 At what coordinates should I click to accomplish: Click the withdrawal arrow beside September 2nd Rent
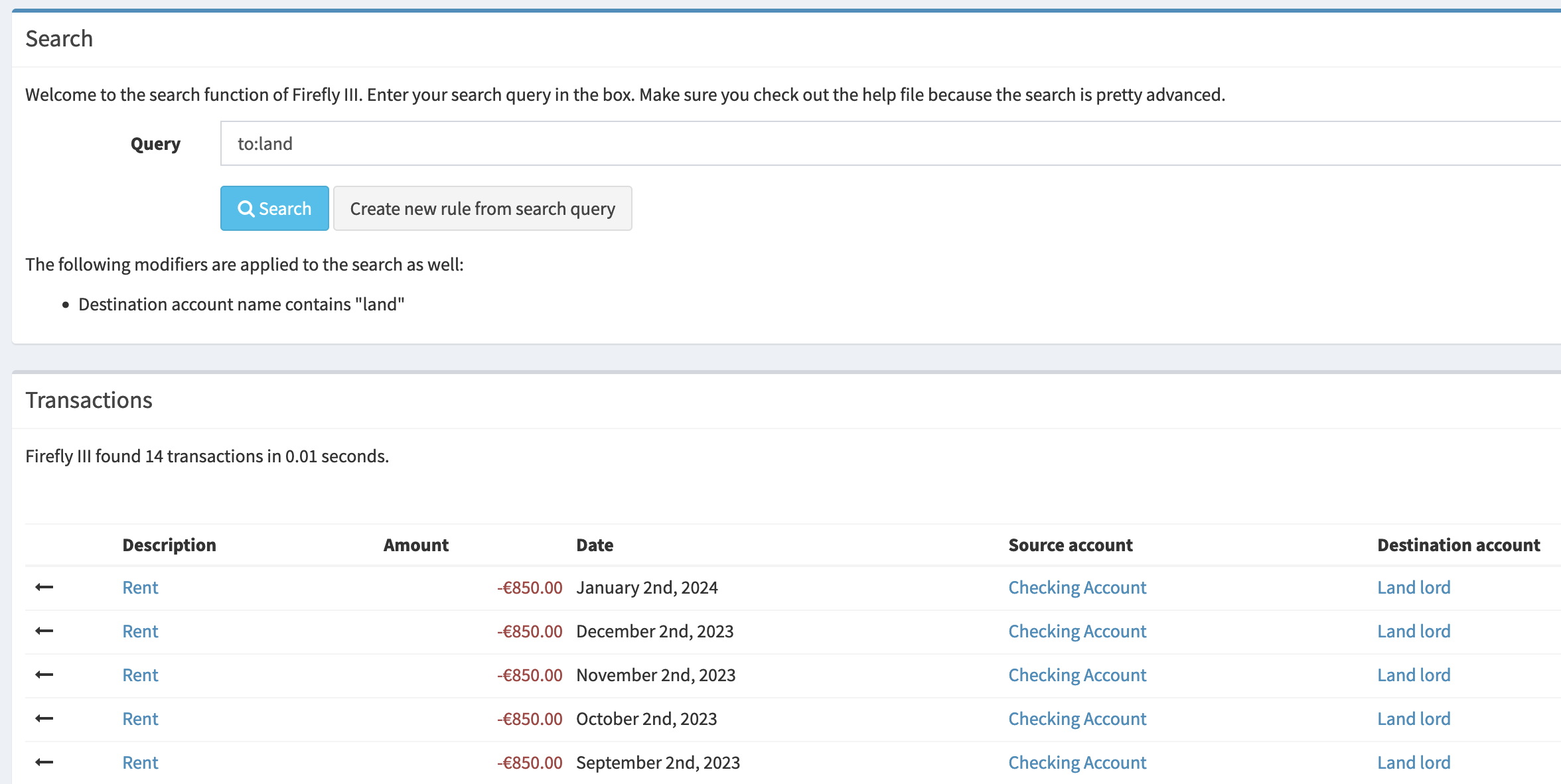(x=43, y=762)
